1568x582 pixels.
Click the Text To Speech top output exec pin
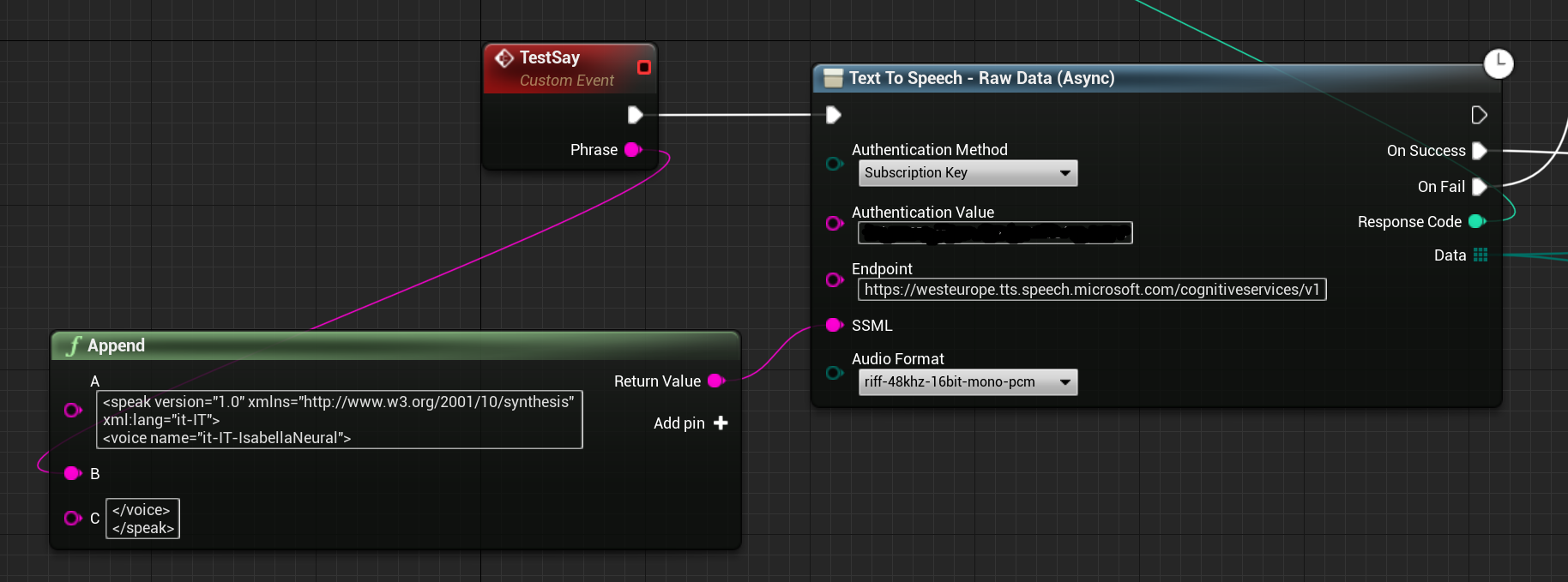click(x=1479, y=115)
